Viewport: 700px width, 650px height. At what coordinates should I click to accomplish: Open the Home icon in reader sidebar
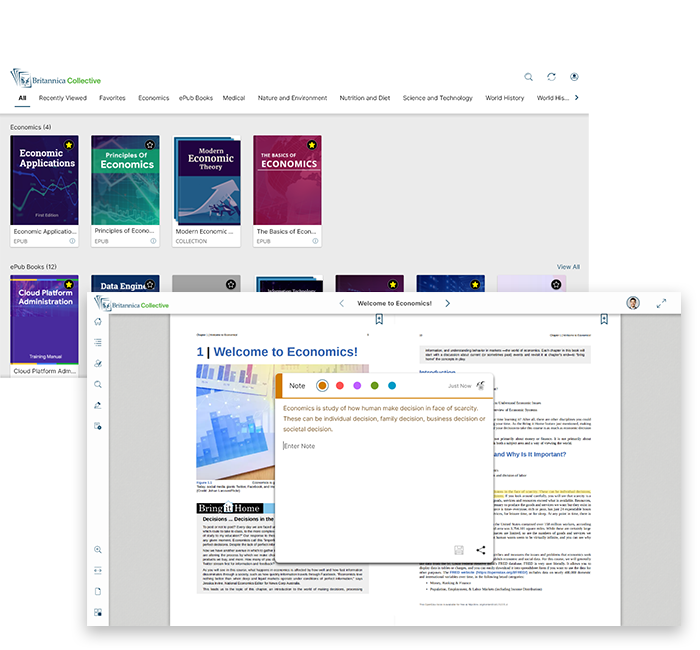(x=98, y=322)
